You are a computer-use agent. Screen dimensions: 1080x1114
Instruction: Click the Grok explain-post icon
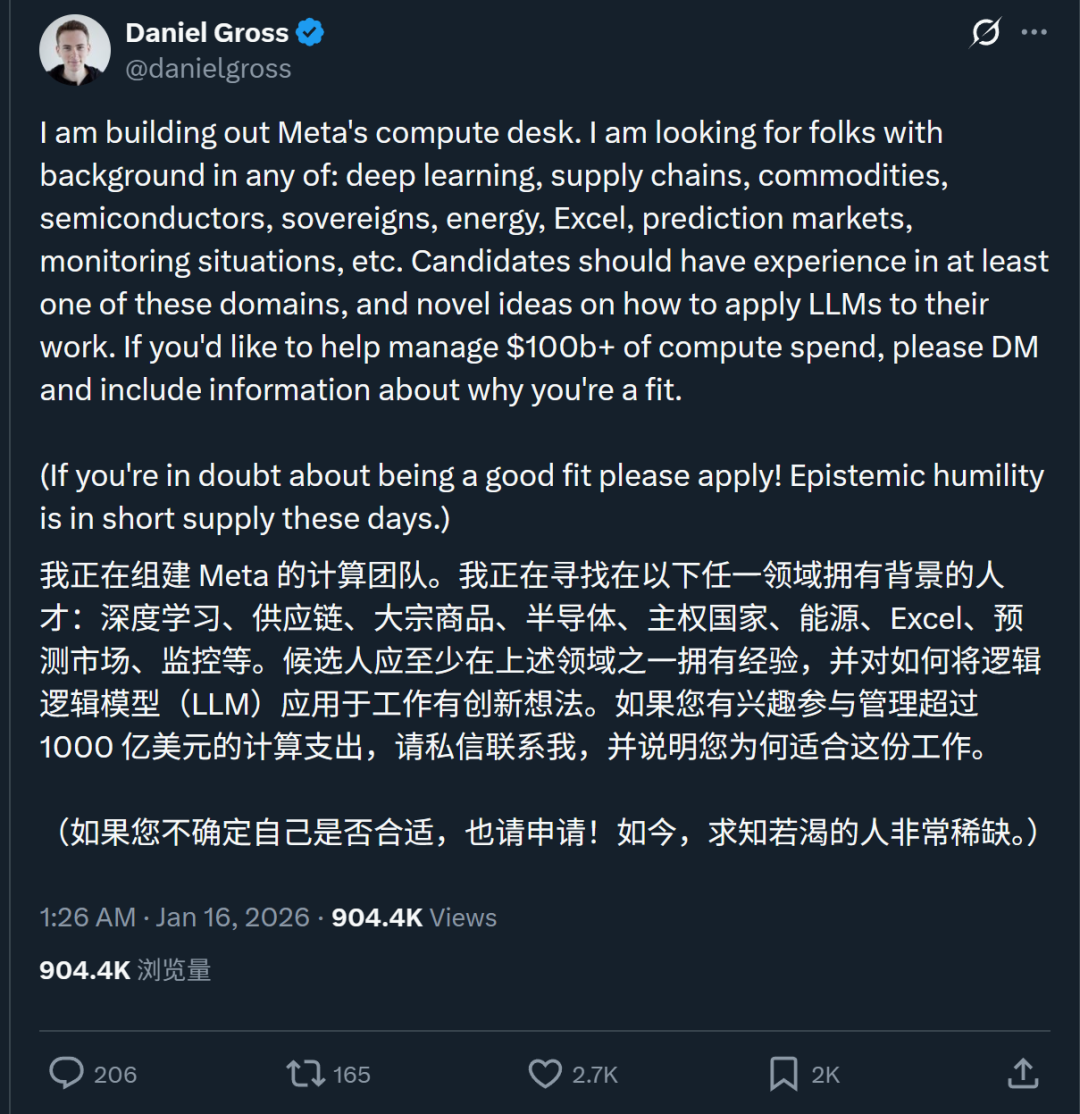point(985,33)
